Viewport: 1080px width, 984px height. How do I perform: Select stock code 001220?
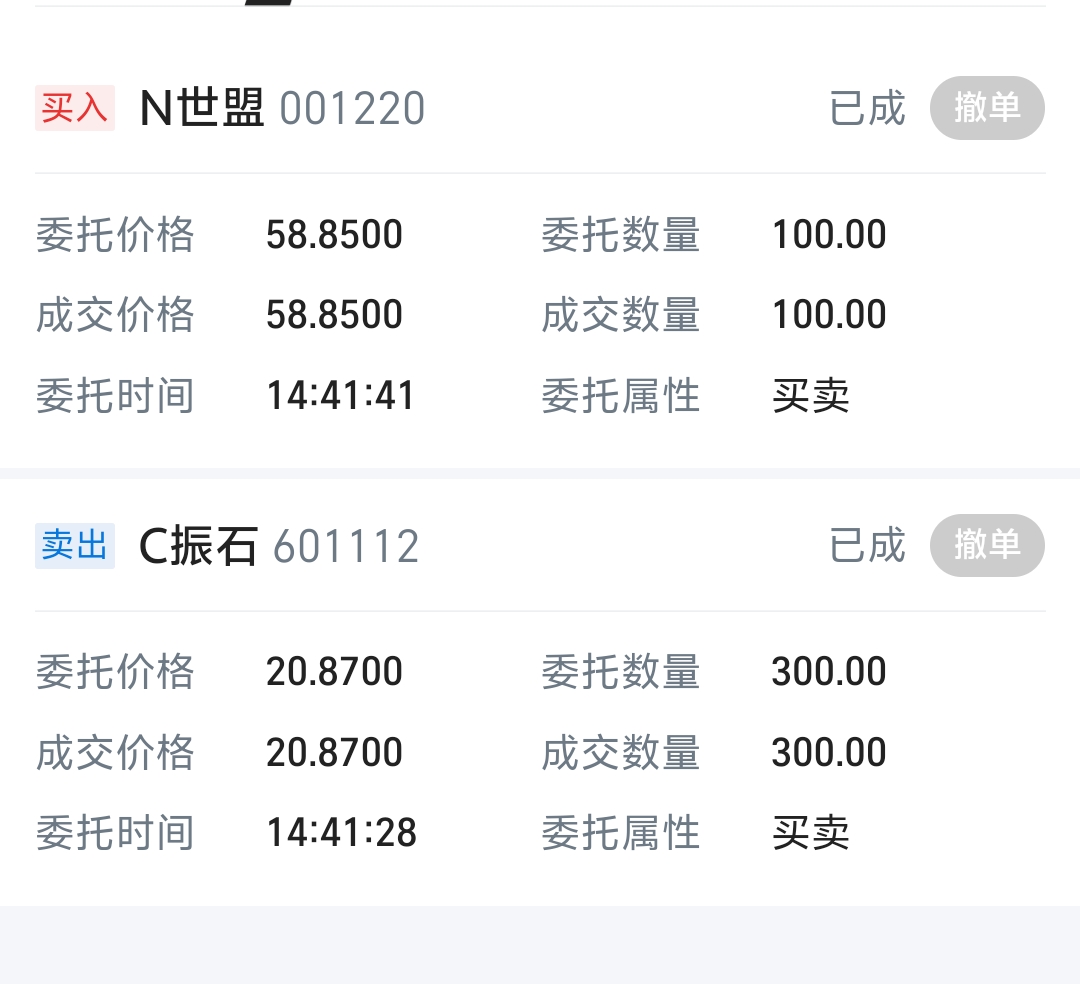tap(352, 109)
